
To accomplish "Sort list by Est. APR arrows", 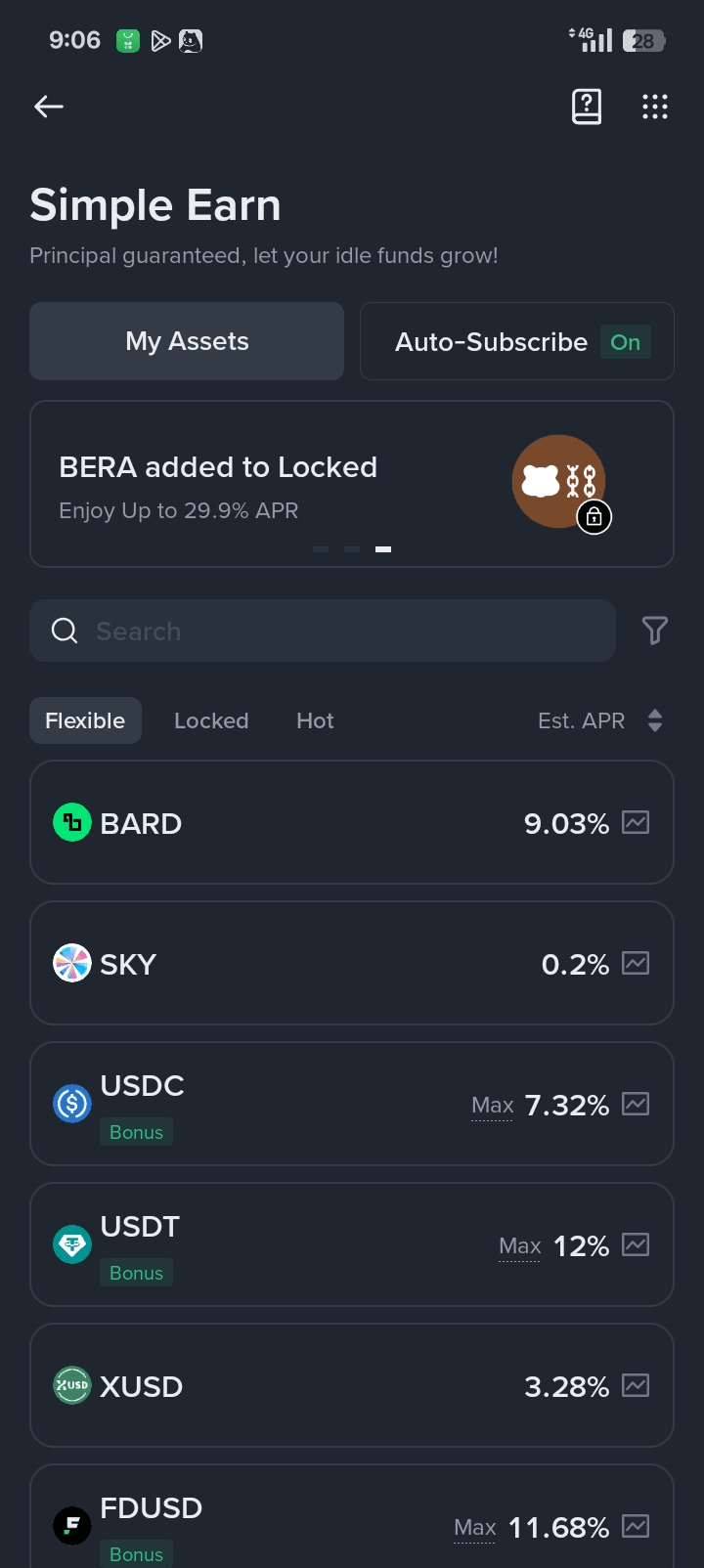I will tap(654, 721).
